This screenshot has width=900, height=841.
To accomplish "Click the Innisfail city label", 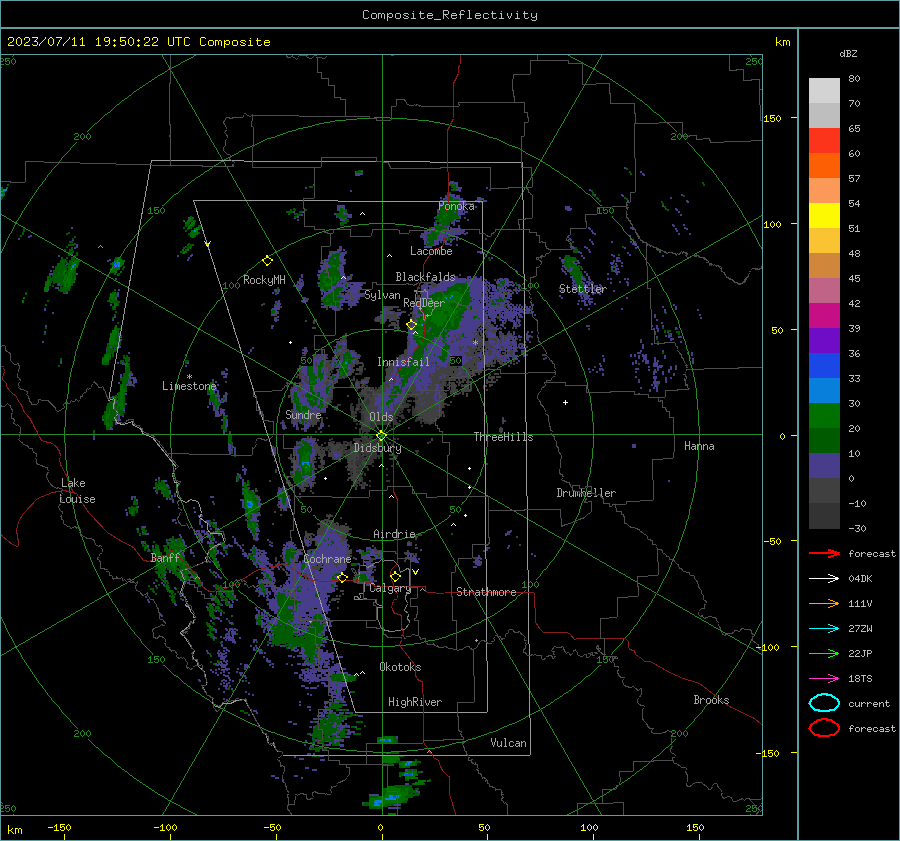I will tap(403, 362).
